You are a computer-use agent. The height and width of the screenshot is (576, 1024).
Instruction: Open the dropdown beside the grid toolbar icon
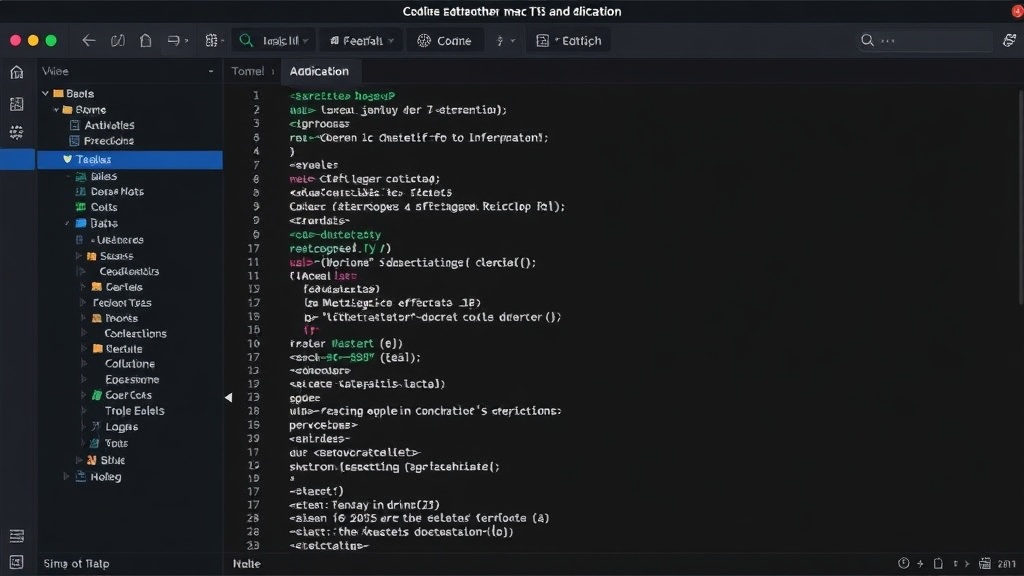pos(223,40)
